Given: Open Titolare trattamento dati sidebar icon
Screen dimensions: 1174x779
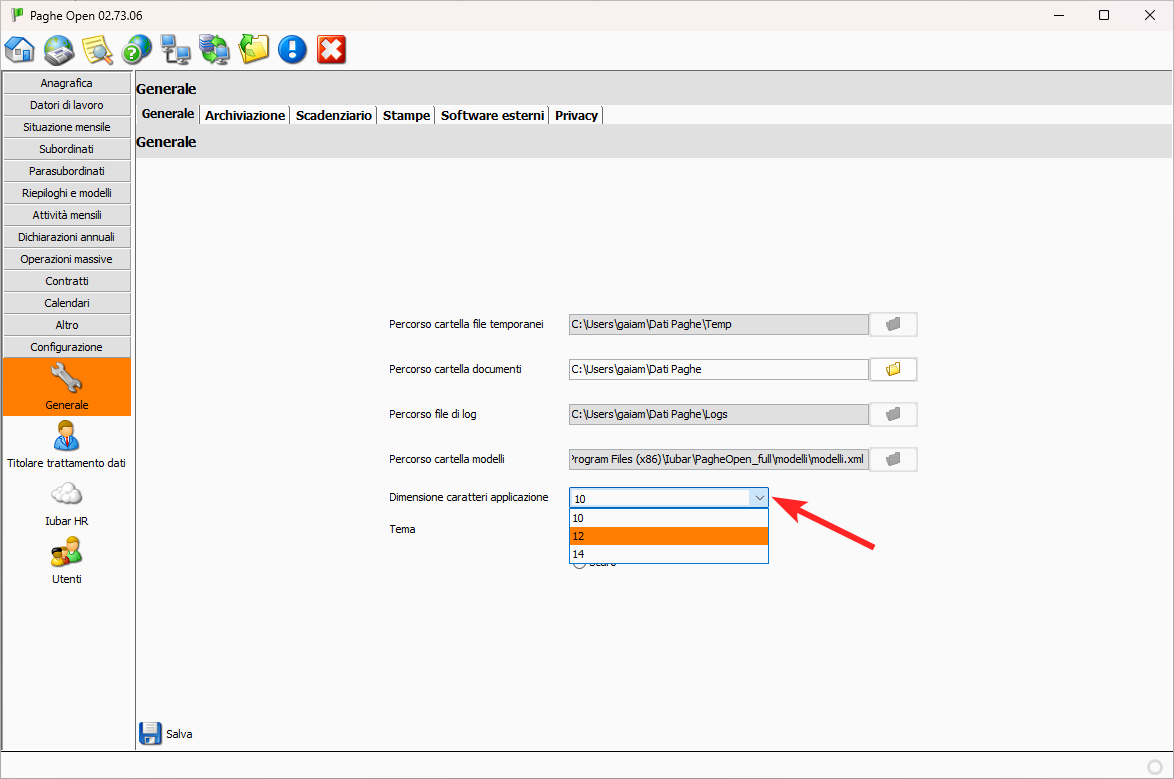Looking at the screenshot, I should point(66,445).
